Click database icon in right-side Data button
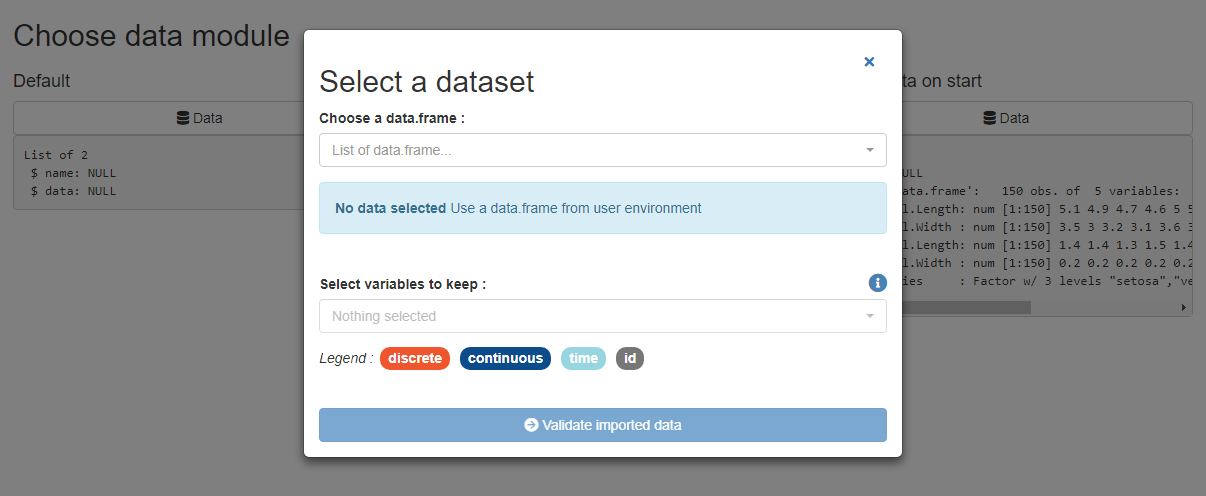 coord(990,118)
